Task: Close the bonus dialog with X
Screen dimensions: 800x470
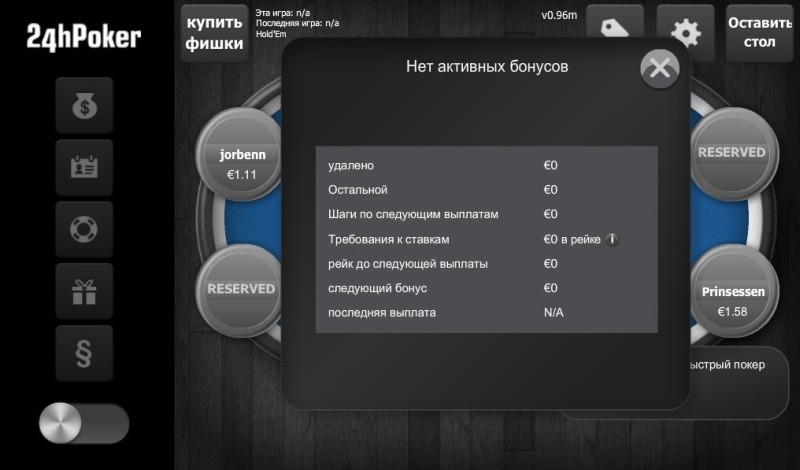Action: (x=660, y=68)
